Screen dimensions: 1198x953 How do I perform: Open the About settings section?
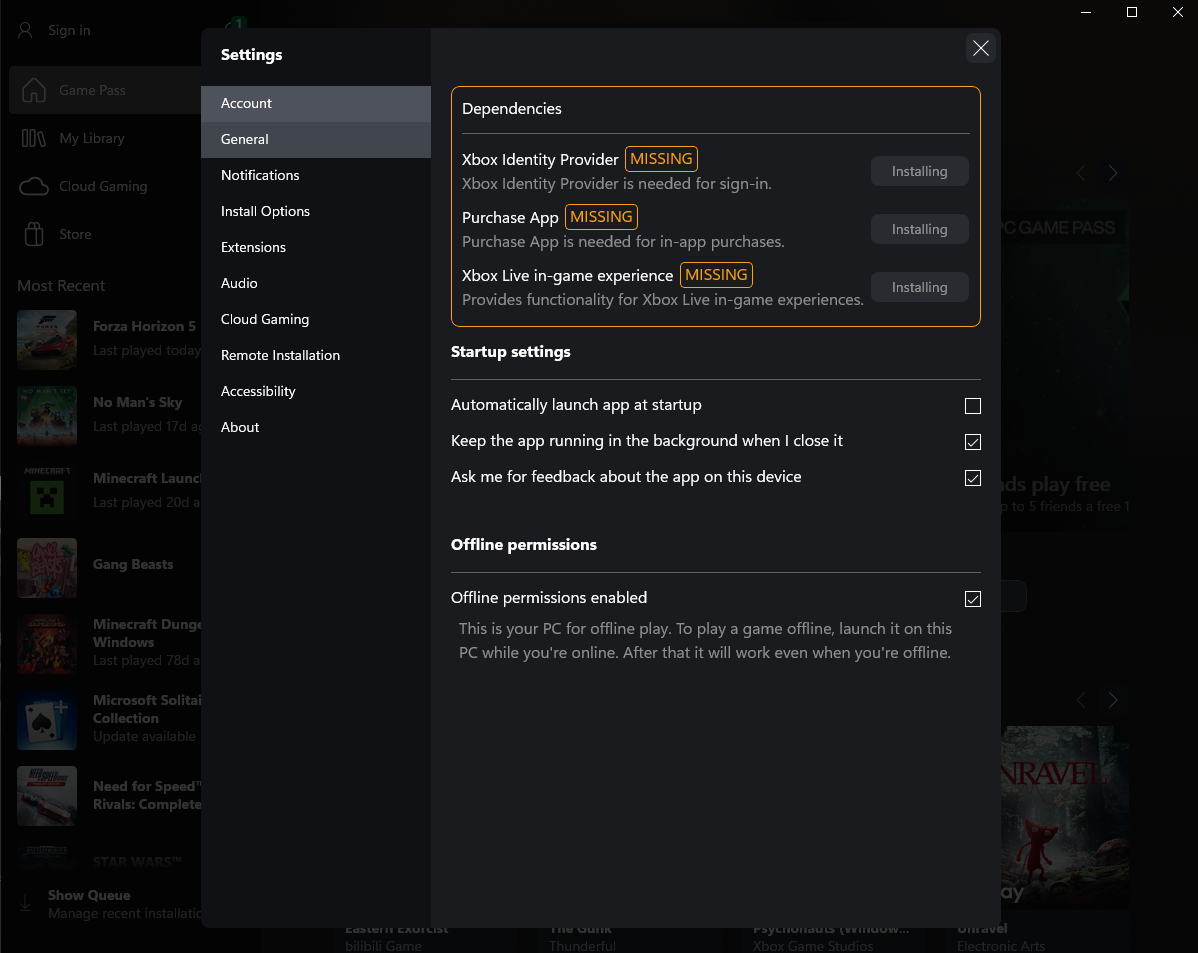pyautogui.click(x=240, y=427)
